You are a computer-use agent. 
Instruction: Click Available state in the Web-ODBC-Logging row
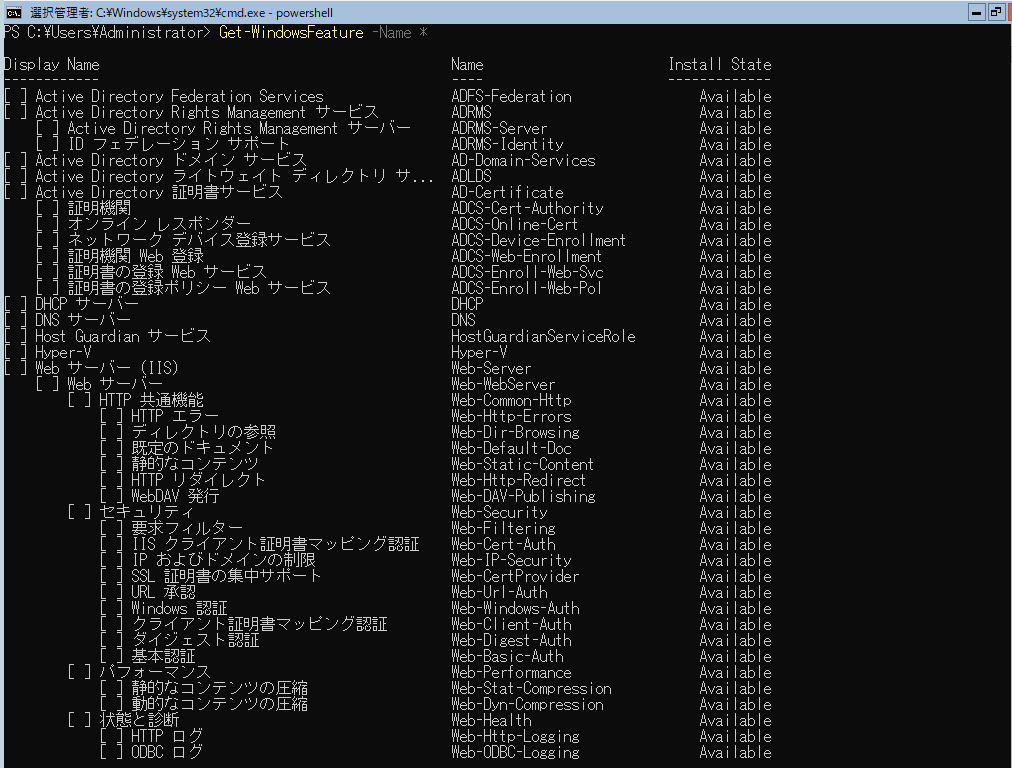[736, 753]
